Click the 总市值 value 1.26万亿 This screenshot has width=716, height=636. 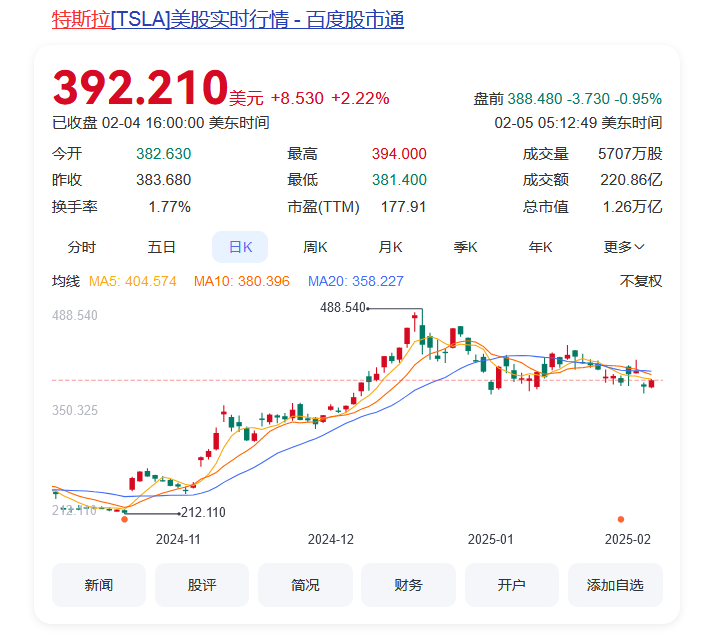(x=632, y=207)
